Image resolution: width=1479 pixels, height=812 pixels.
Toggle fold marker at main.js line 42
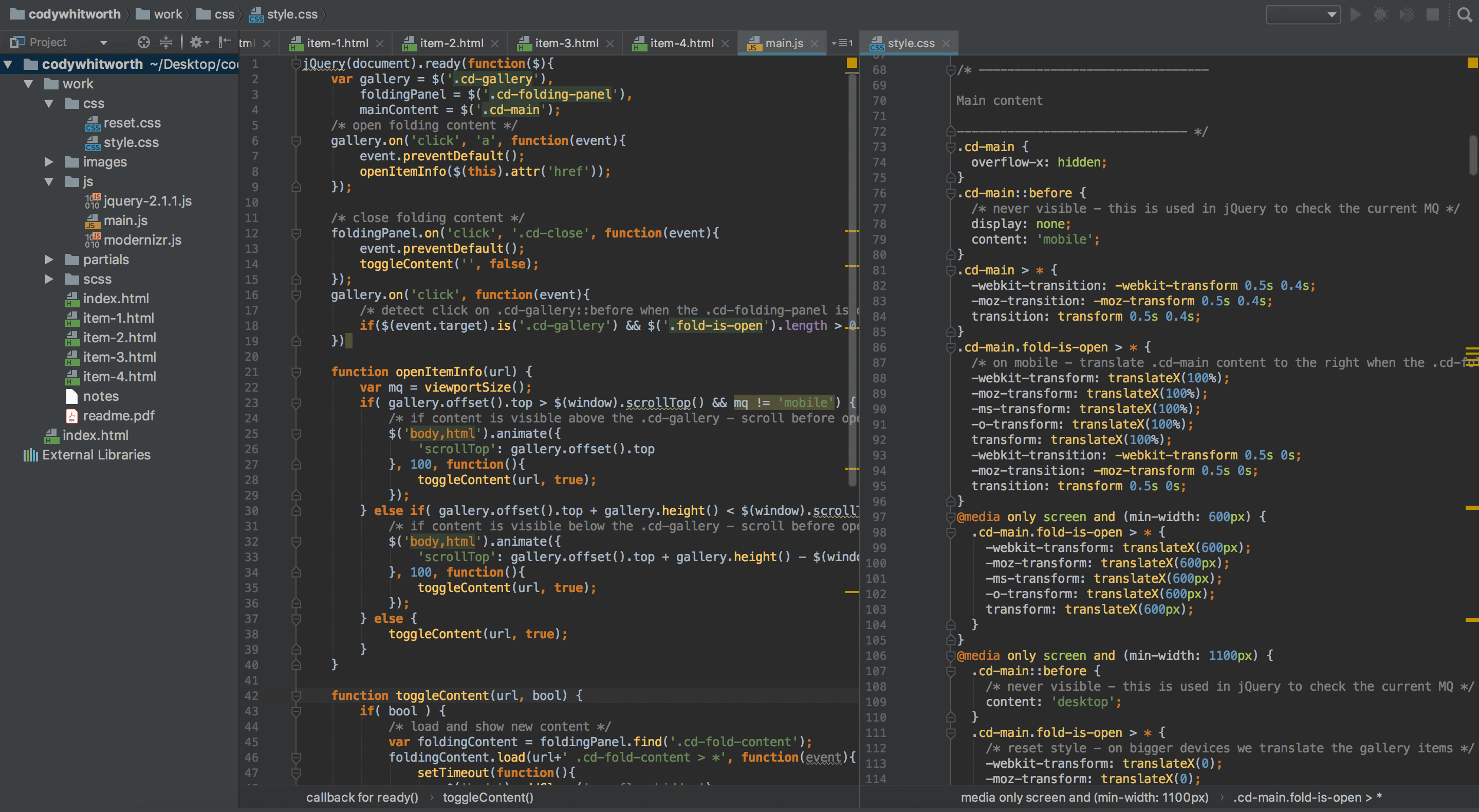coord(296,696)
